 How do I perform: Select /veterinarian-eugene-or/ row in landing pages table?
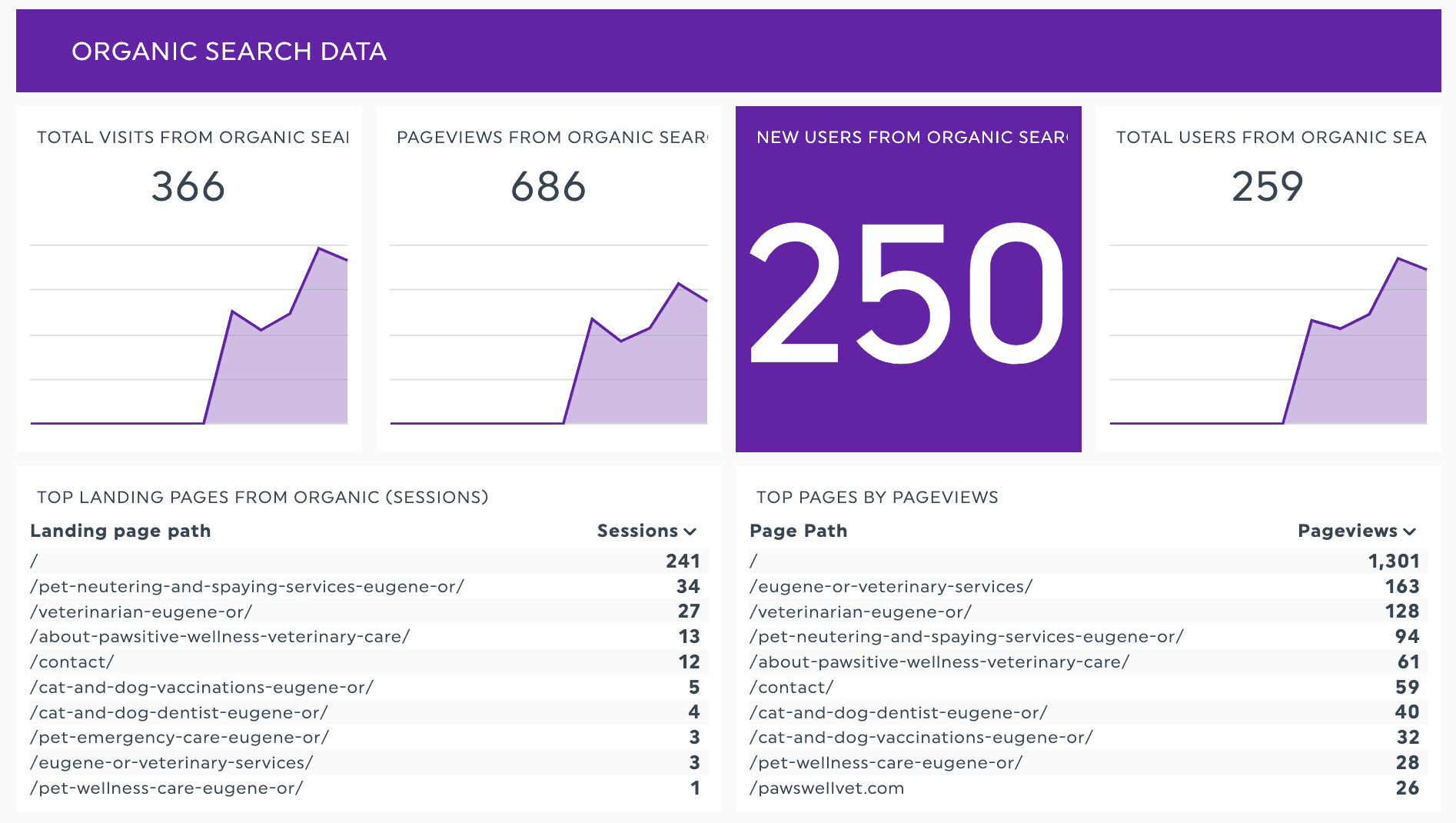coord(141,611)
